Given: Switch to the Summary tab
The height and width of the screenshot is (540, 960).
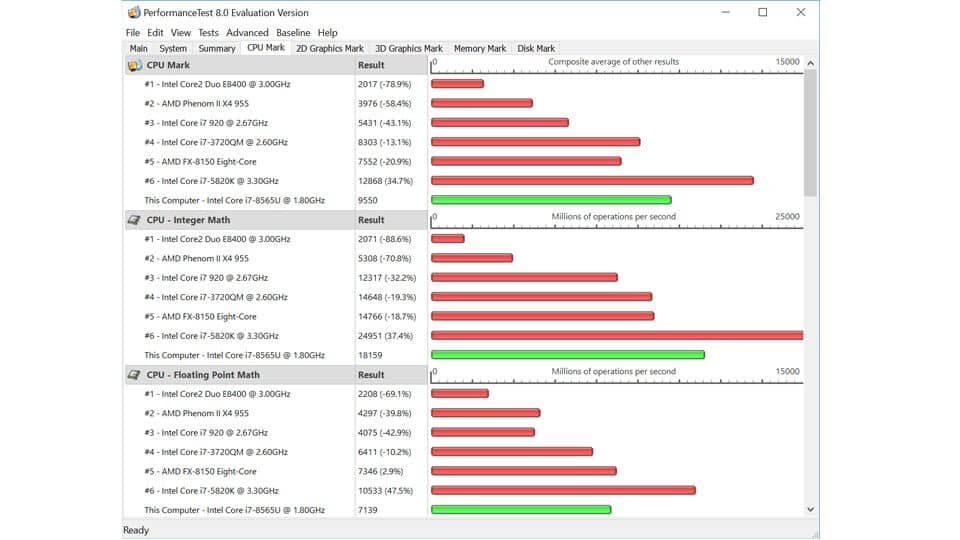Looking at the screenshot, I should click(217, 48).
